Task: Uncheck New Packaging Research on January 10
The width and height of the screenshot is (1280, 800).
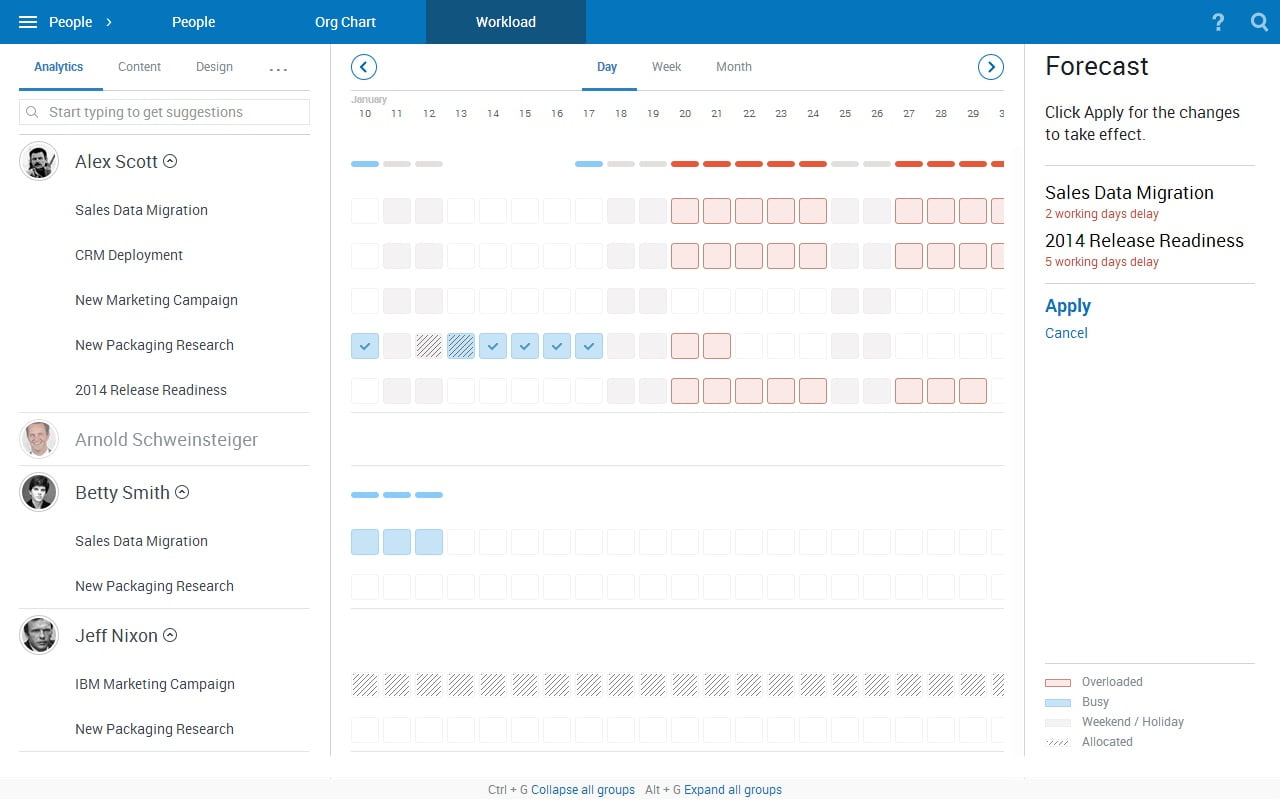Action: [x=365, y=346]
